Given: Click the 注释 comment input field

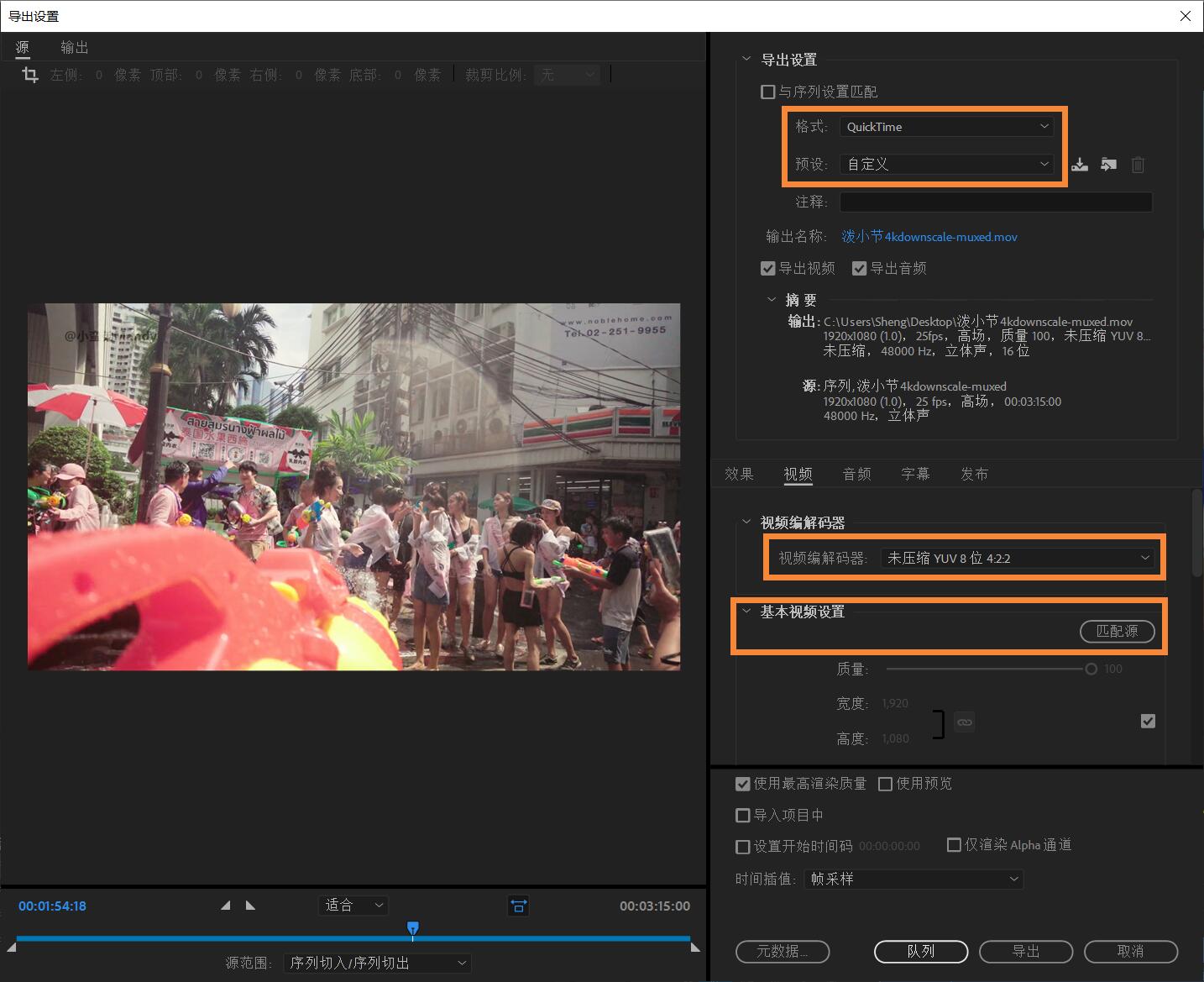Looking at the screenshot, I should tap(996, 202).
